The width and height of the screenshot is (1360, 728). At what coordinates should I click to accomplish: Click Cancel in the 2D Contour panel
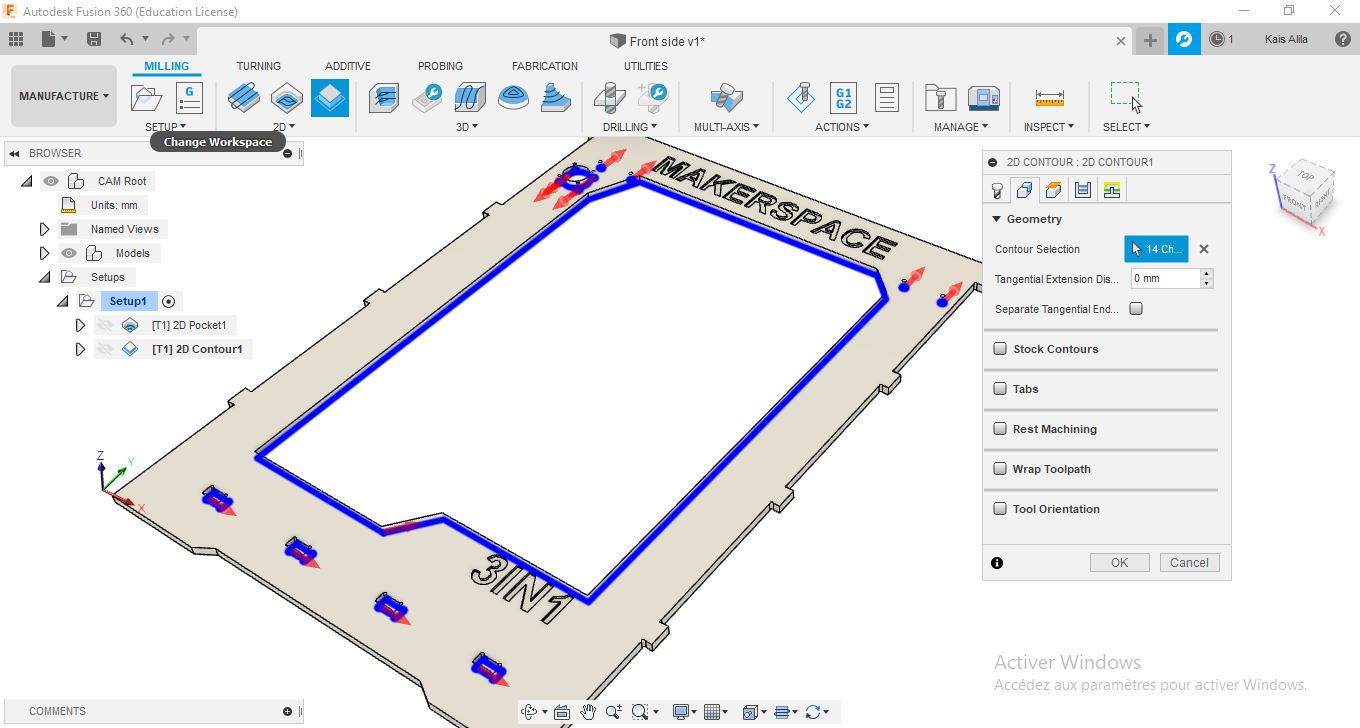[1190, 562]
